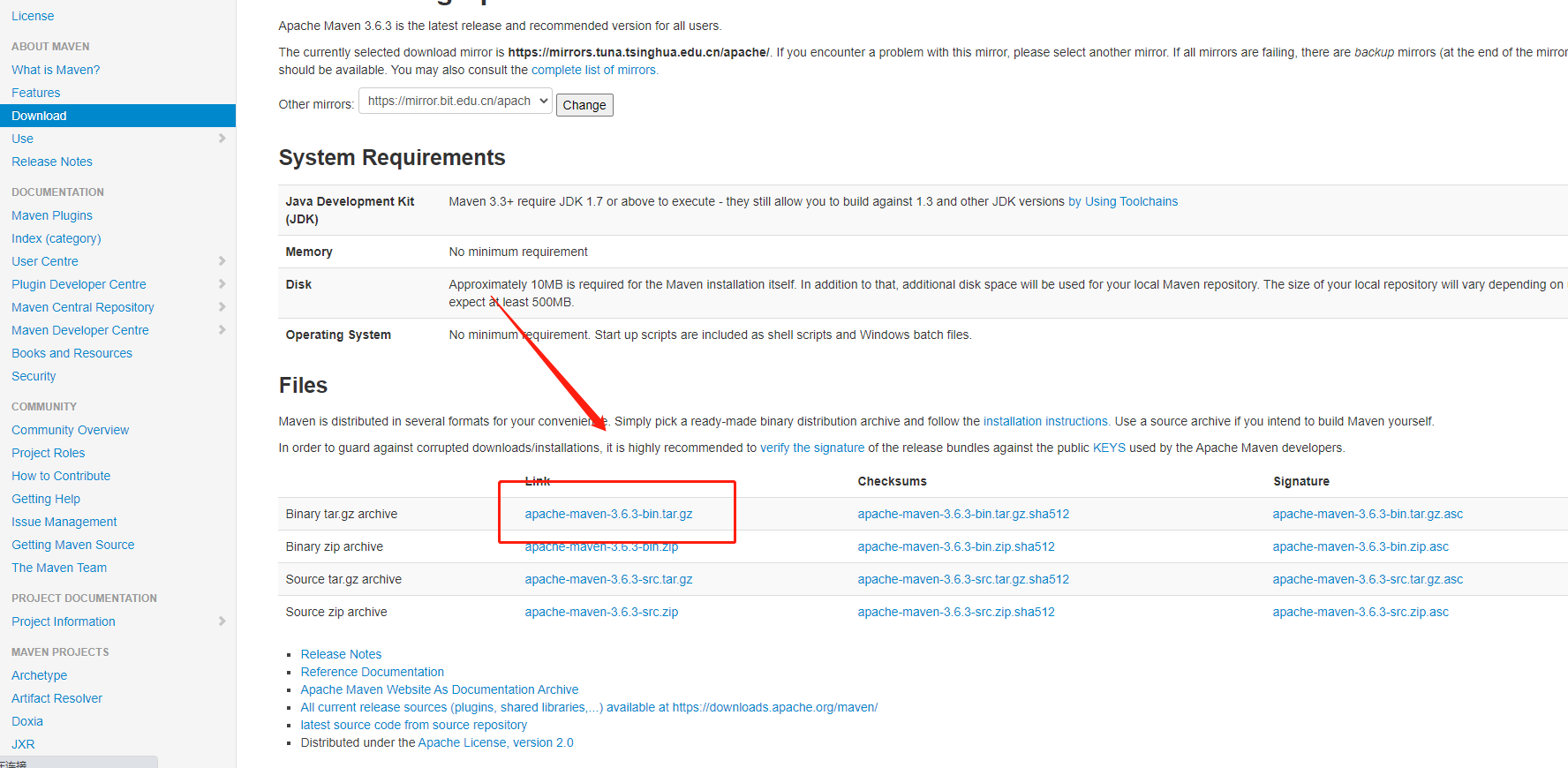
Task: Open verify the signature link
Action: 812,448
